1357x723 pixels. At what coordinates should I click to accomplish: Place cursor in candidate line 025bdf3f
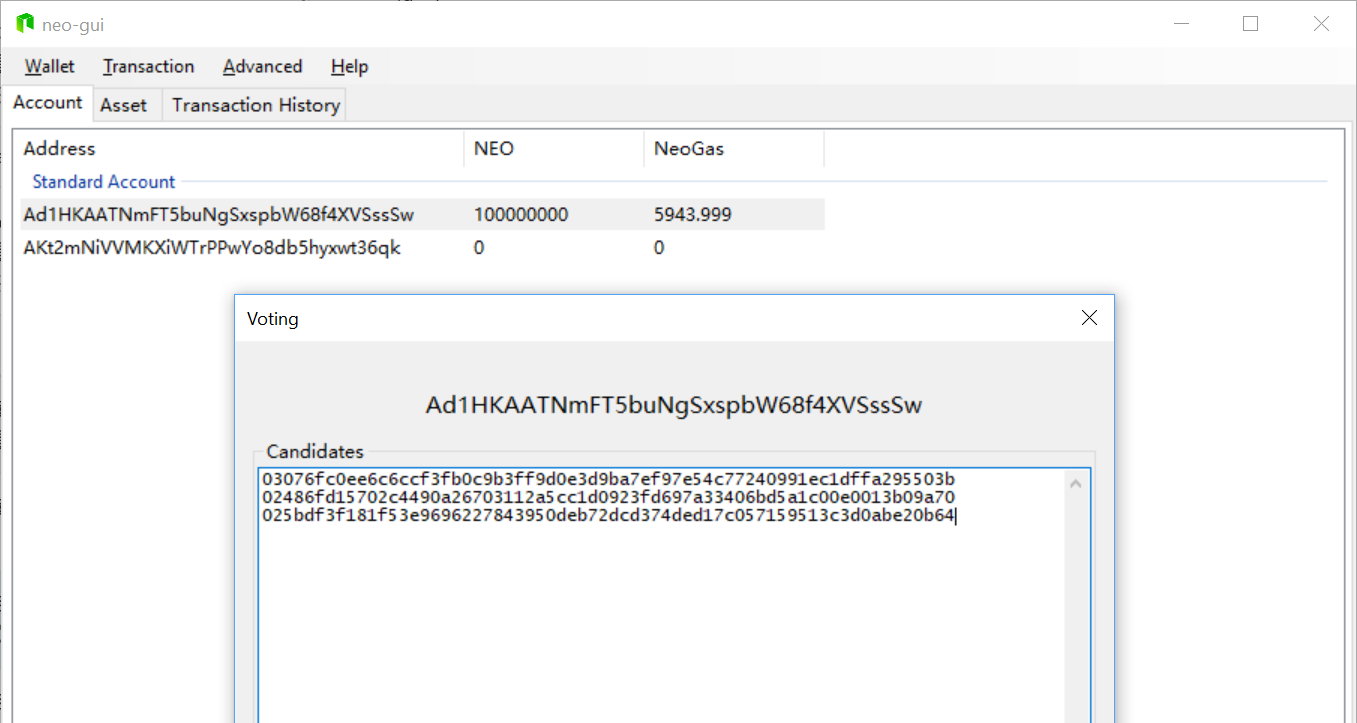coord(609,516)
